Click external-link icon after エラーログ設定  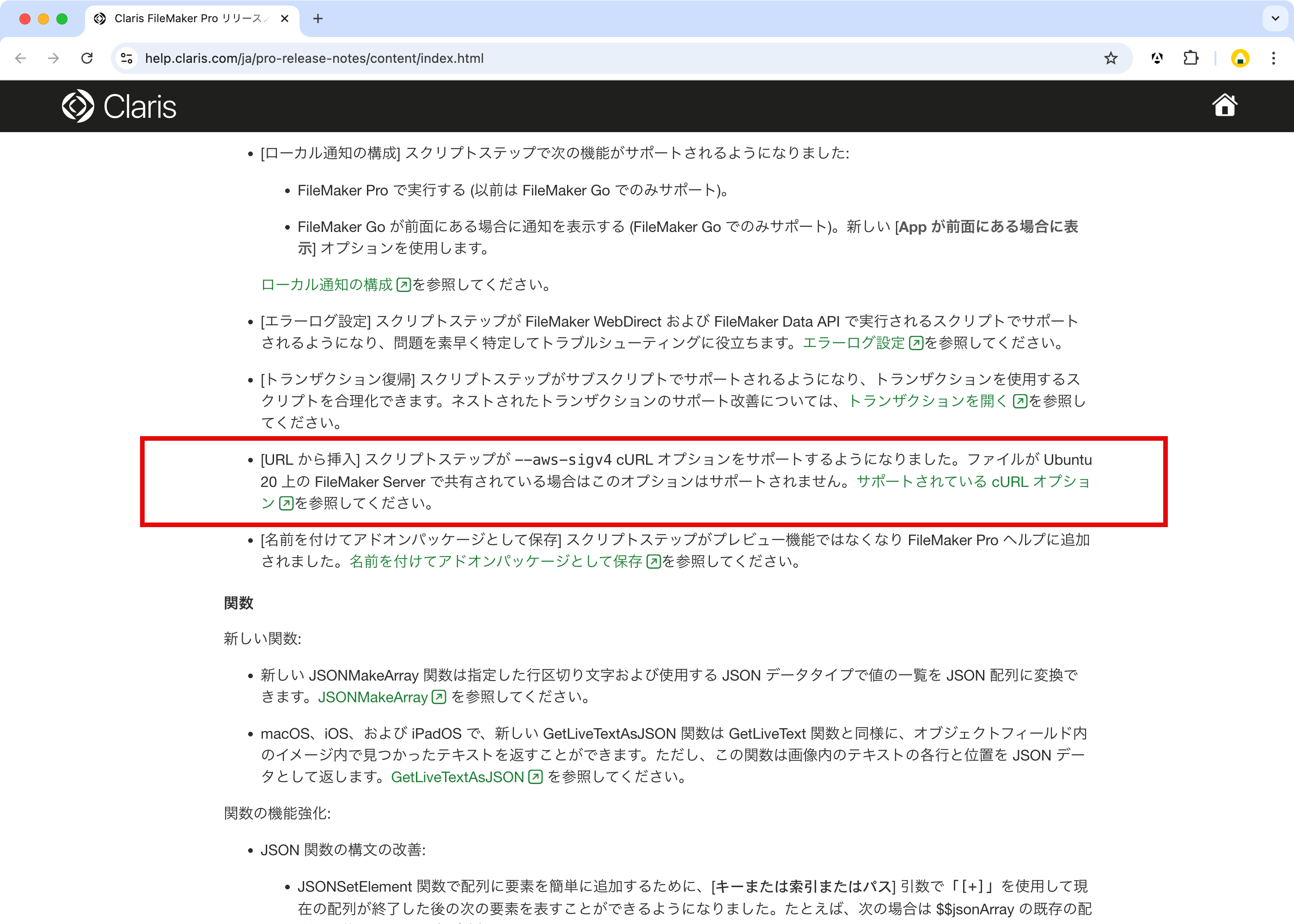click(916, 343)
